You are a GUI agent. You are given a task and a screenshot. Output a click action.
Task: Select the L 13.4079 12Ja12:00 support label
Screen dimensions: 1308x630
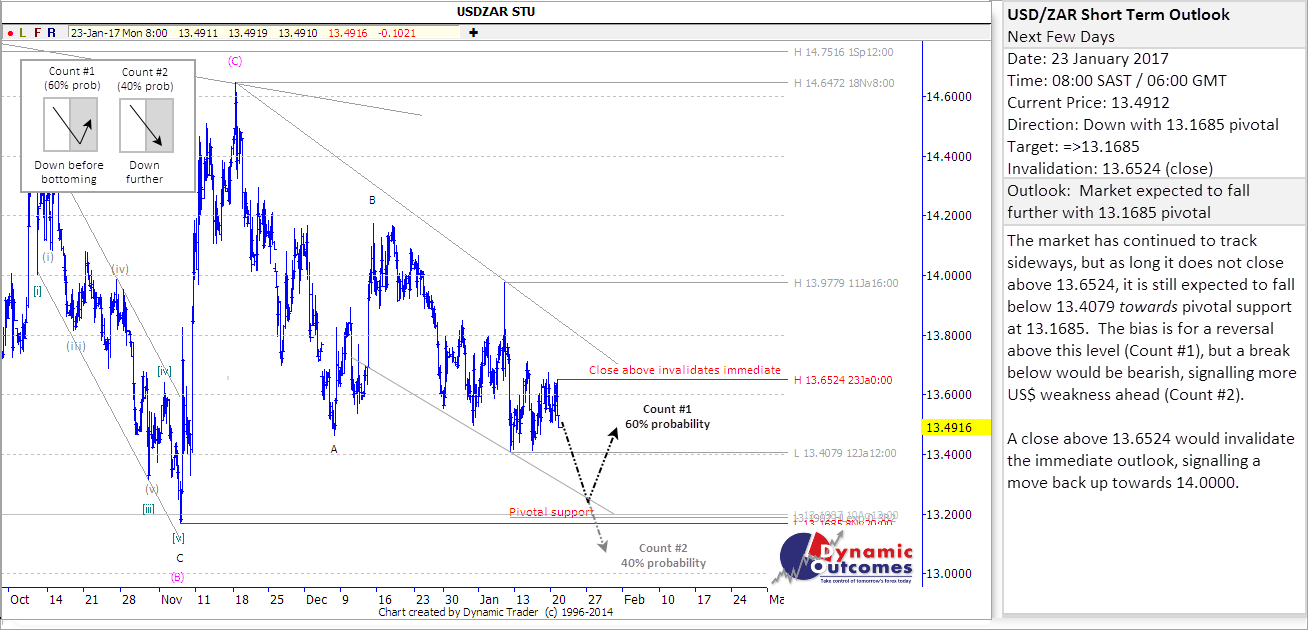tap(843, 453)
